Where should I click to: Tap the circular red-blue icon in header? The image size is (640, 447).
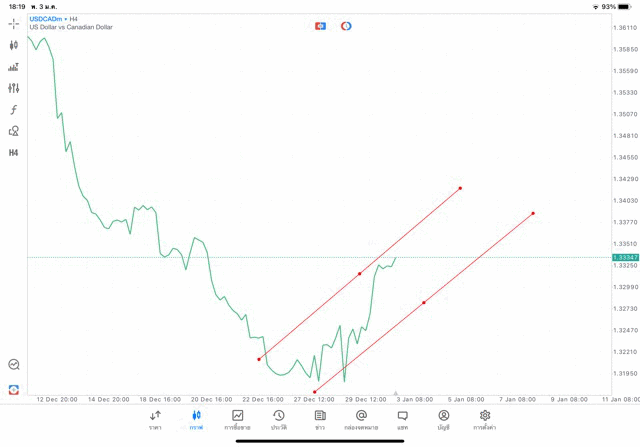click(346, 25)
